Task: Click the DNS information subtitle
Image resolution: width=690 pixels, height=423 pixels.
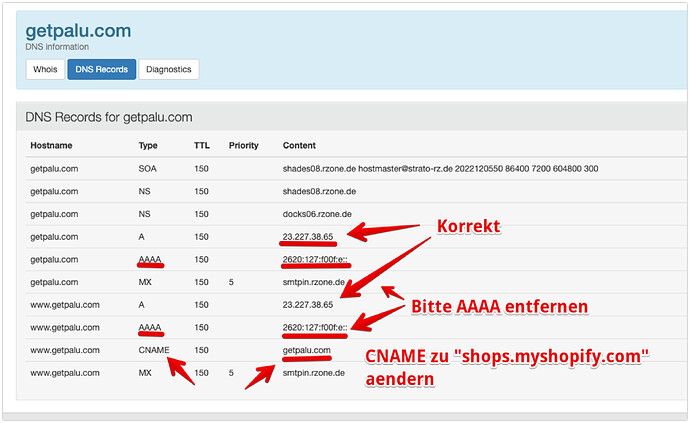Action: coord(57,47)
